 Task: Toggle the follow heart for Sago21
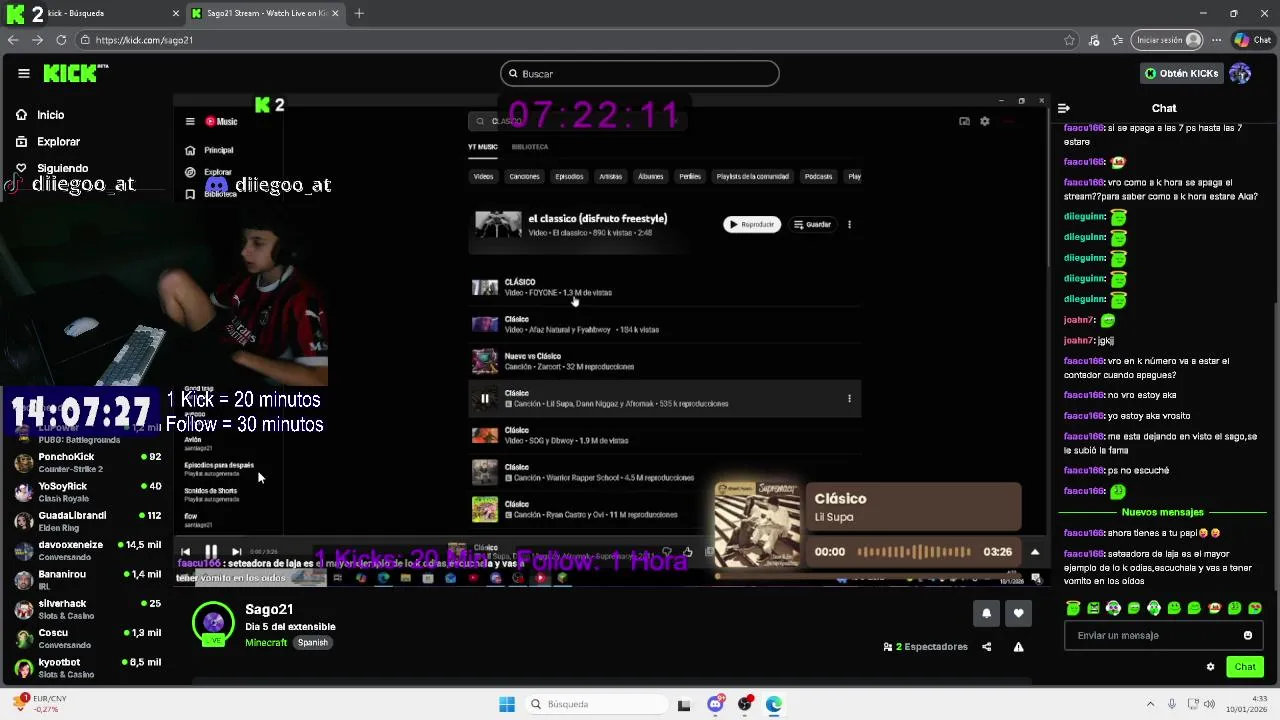pos(1018,613)
